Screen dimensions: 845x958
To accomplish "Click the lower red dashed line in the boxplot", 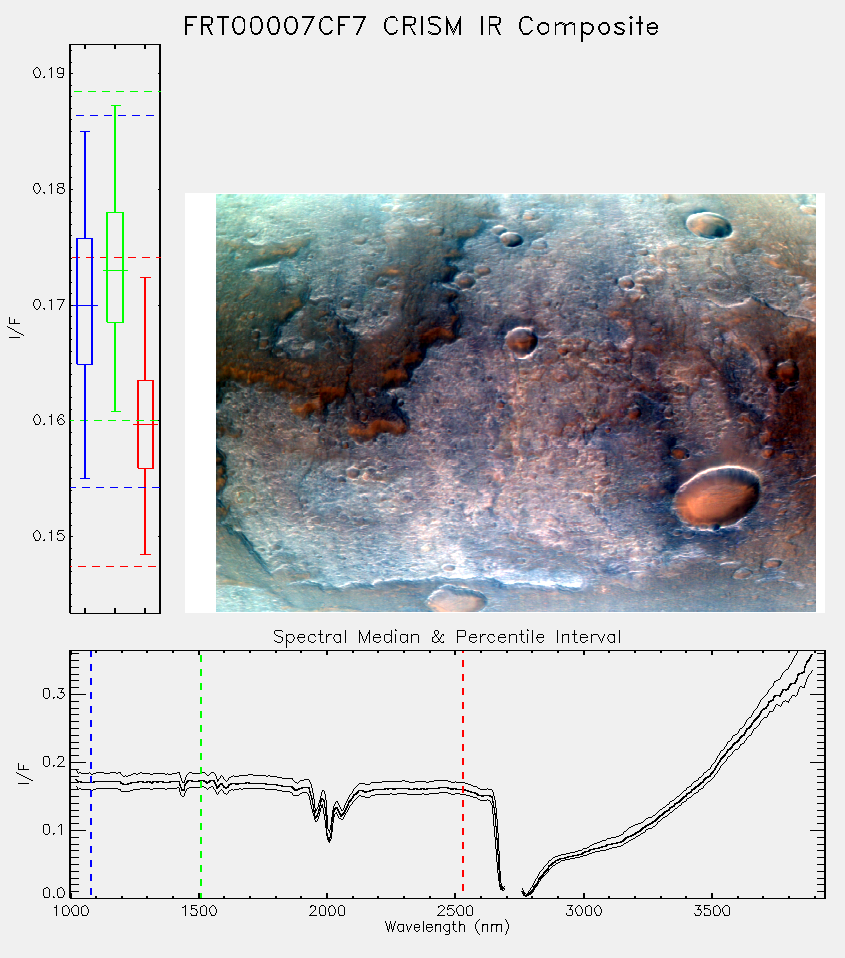I will pyautogui.click(x=114, y=566).
